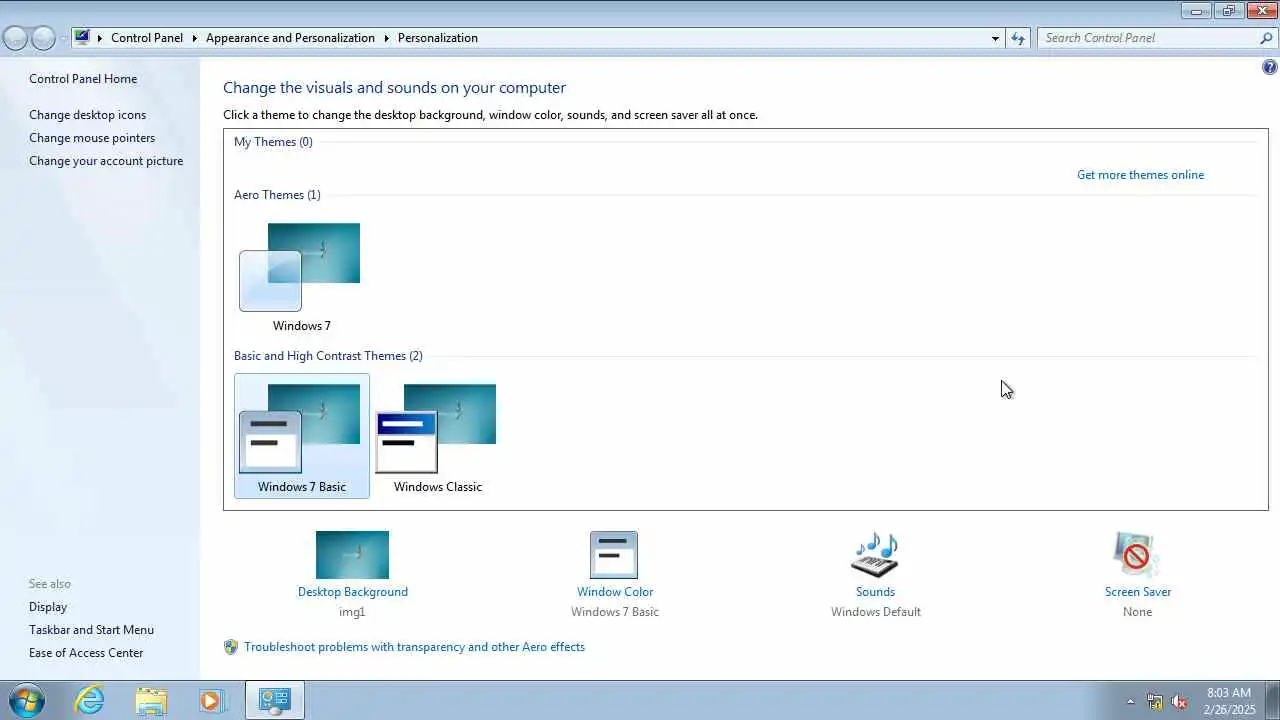Click the Refresh button in address bar
1280x720 pixels.
(x=1018, y=38)
